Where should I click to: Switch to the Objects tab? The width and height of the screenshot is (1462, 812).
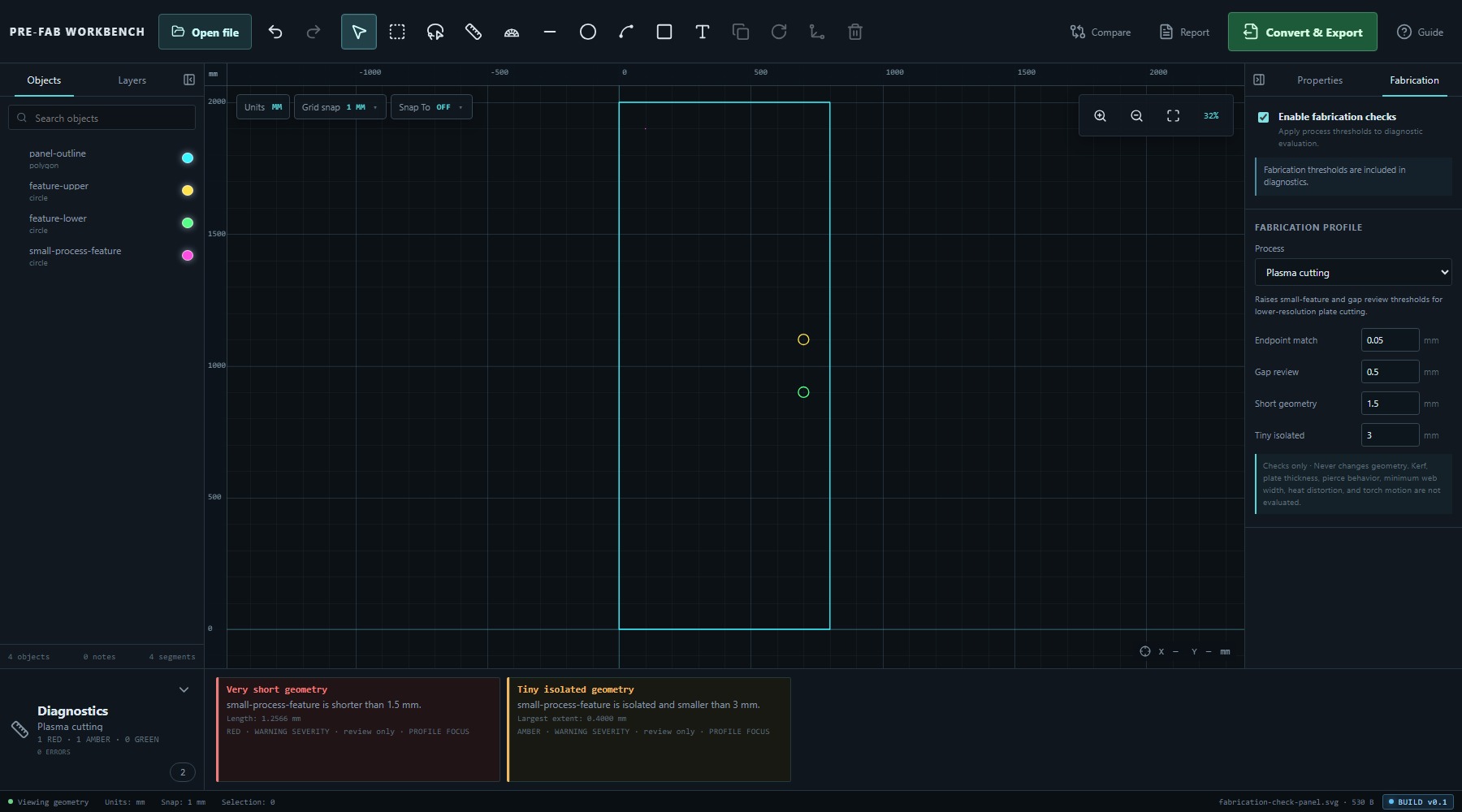(44, 80)
